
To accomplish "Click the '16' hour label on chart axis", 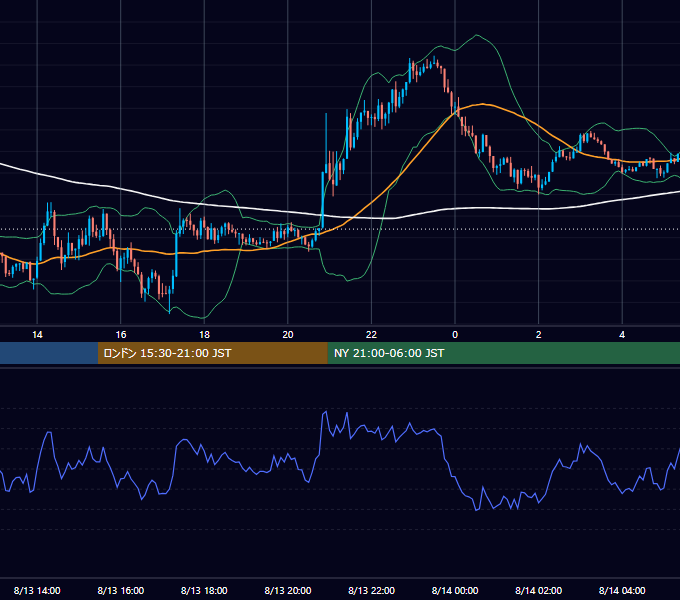I will click(121, 335).
